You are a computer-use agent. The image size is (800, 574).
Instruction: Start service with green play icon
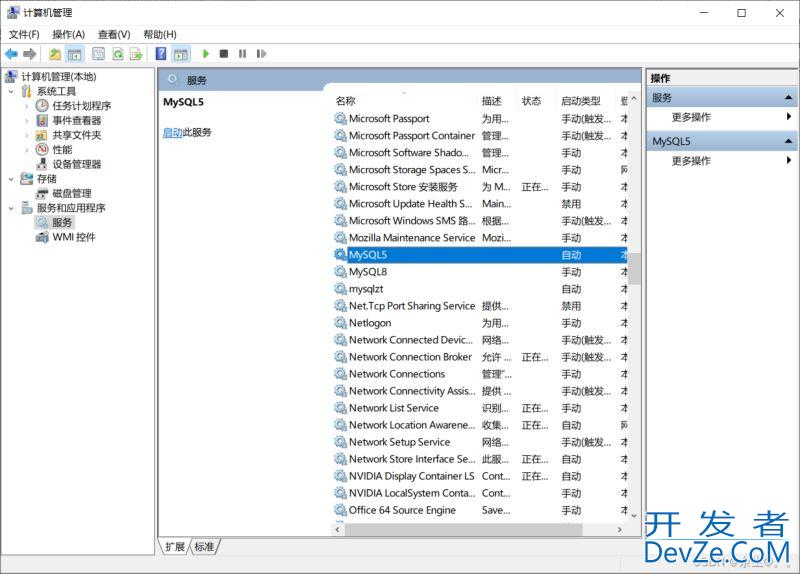[x=206, y=54]
